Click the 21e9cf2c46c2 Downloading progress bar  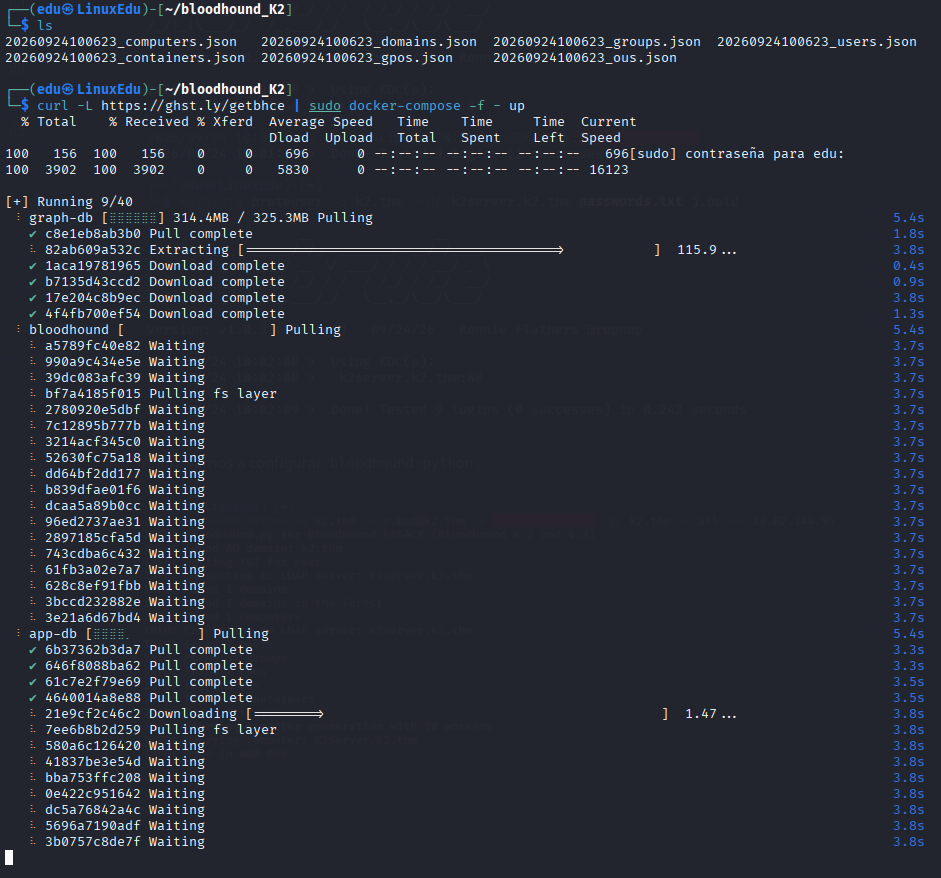pyautogui.click(x=457, y=714)
